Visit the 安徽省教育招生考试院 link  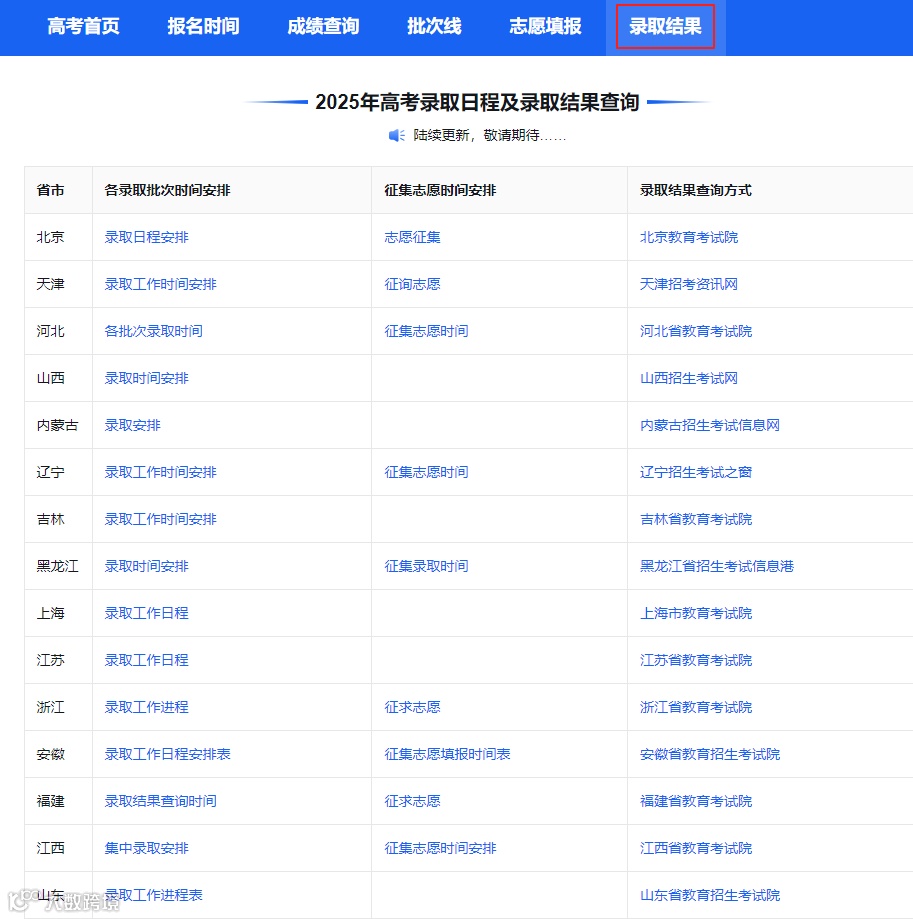(x=710, y=754)
